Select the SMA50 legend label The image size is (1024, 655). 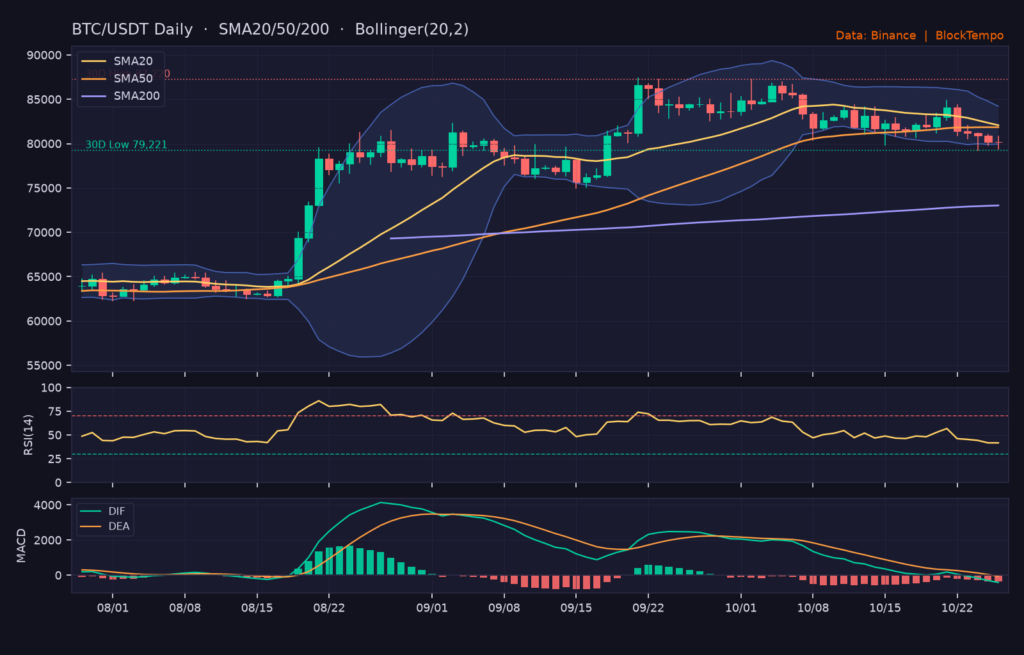(133, 78)
